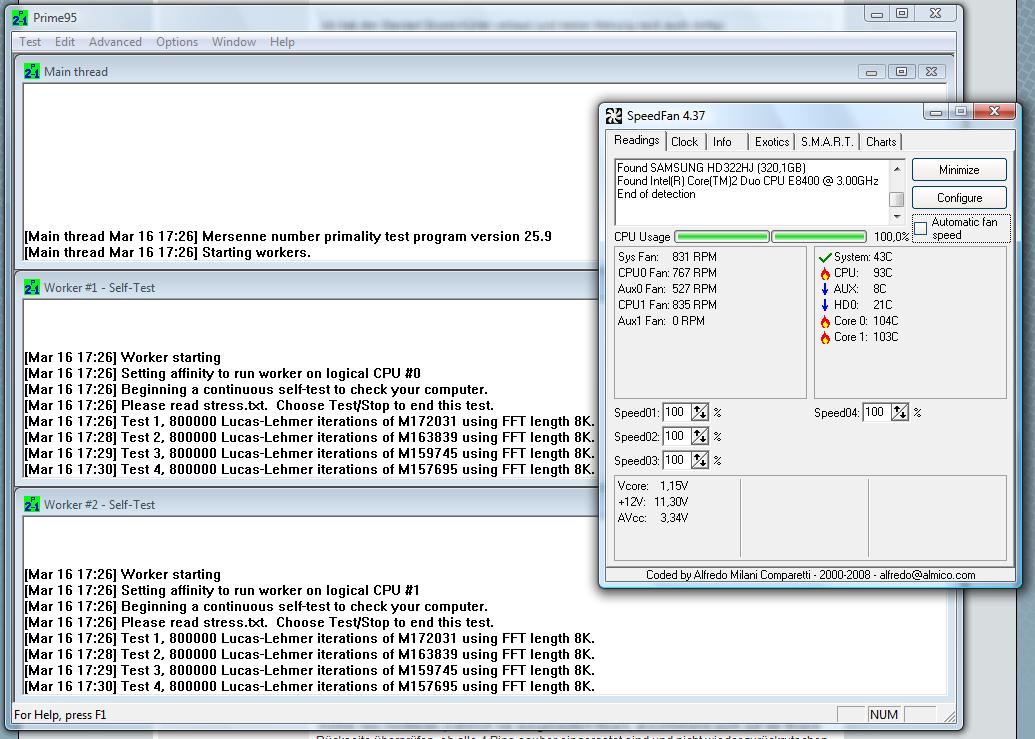
Task: Click the Speed01 spinner arrows
Action: point(700,412)
